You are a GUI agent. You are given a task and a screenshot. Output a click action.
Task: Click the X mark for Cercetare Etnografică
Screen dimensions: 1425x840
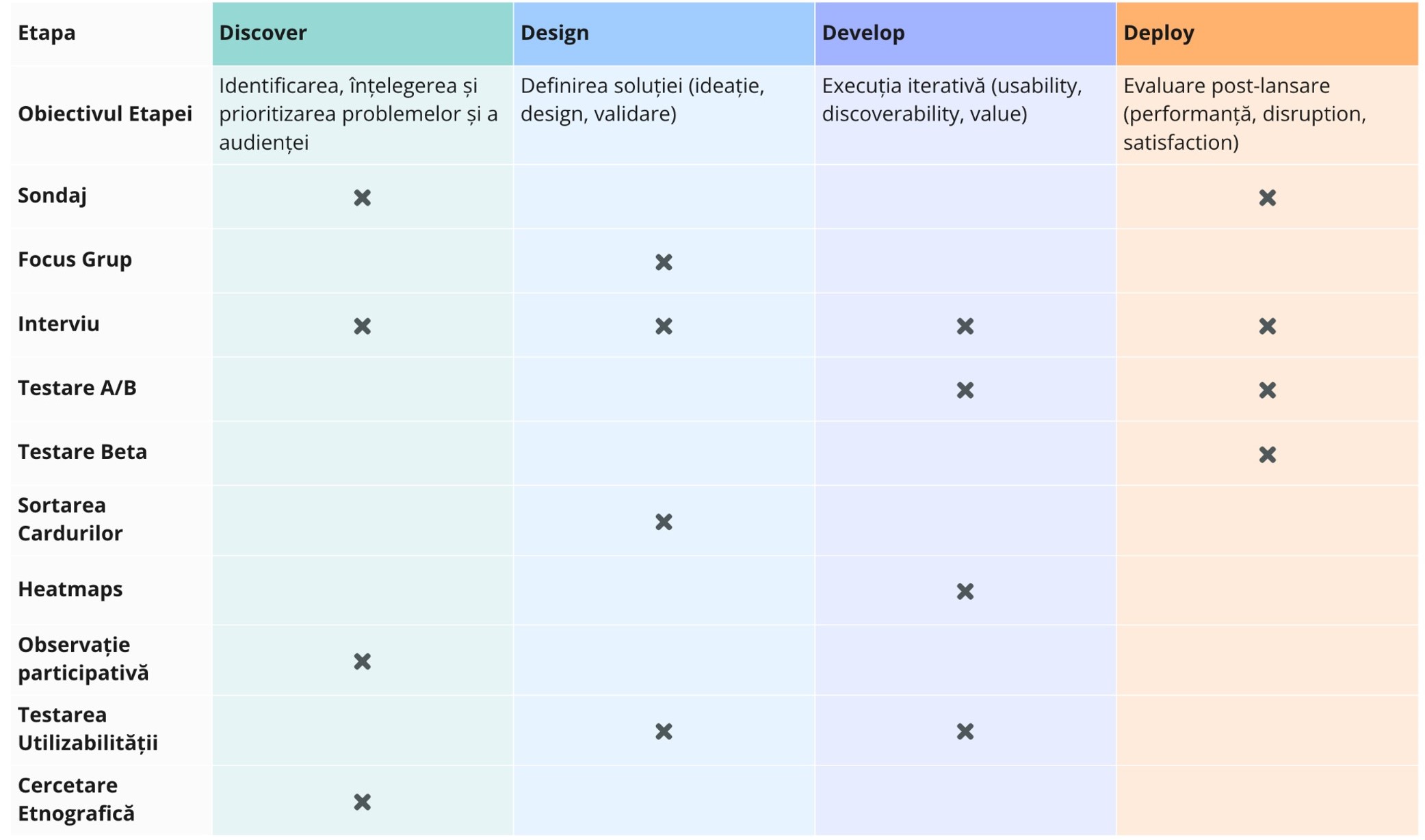362,802
